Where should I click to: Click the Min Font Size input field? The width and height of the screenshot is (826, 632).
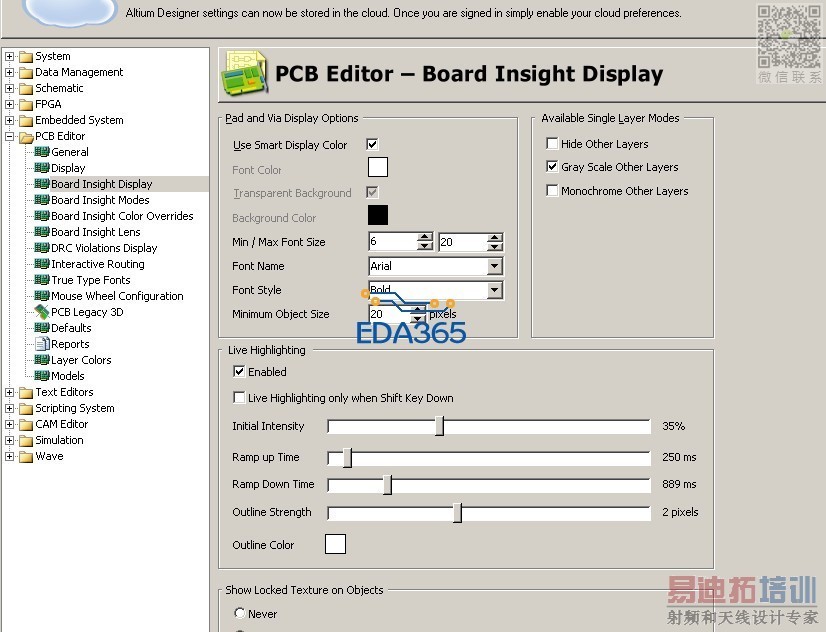pyautogui.click(x=393, y=242)
